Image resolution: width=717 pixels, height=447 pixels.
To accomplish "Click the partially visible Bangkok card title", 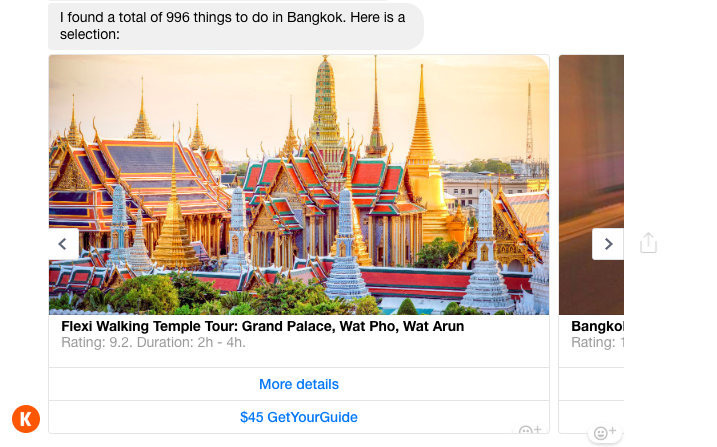I will (597, 326).
